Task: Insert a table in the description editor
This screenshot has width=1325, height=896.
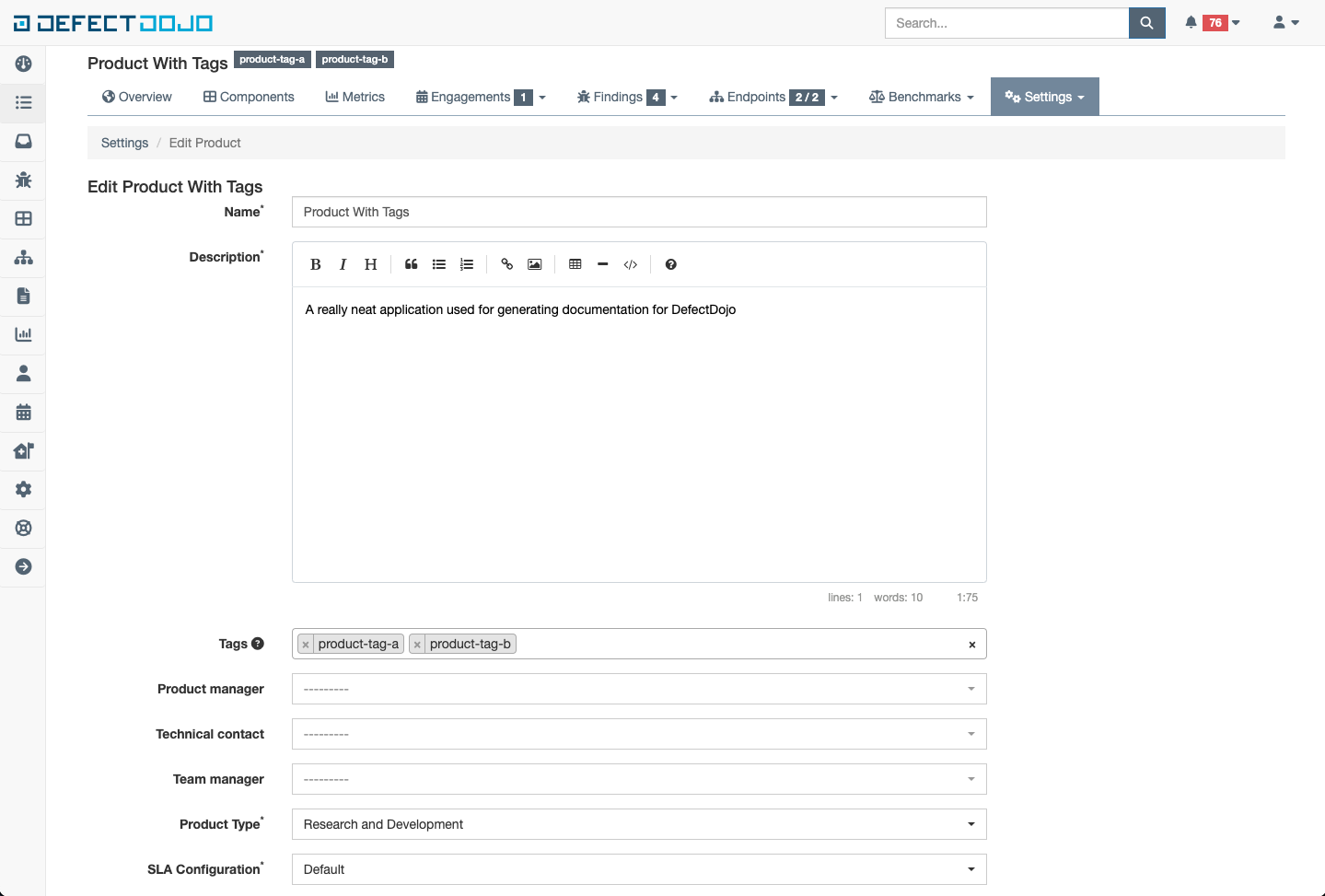Action: (x=575, y=264)
